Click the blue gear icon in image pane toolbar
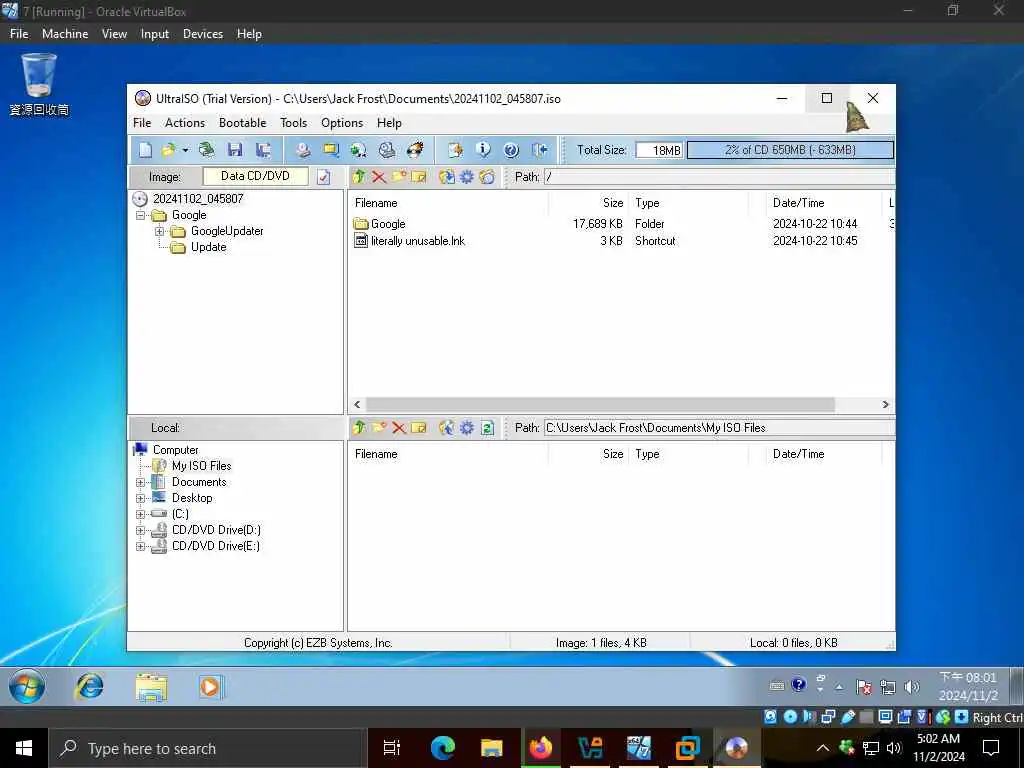The width and height of the screenshot is (1024, 768). [467, 177]
